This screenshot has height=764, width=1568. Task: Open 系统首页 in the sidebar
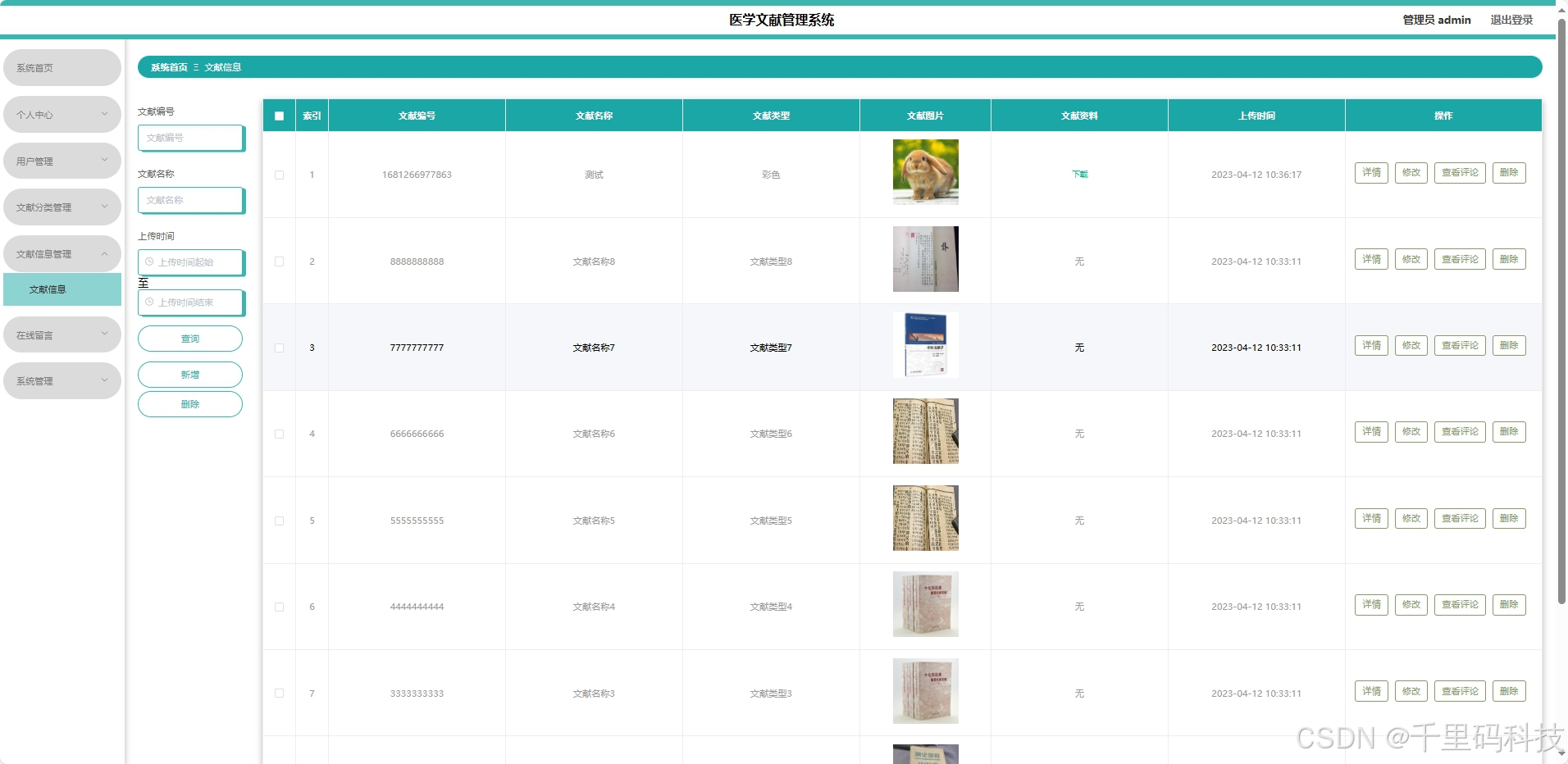62,67
